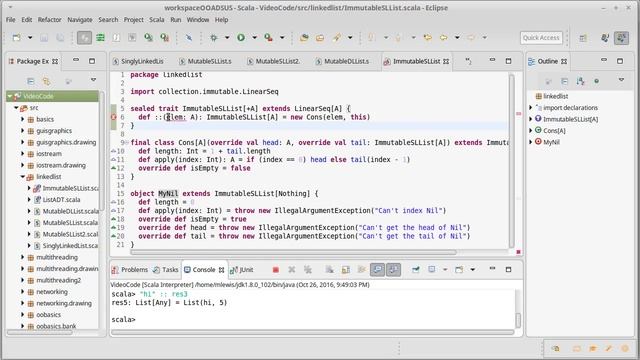Viewport: 640px width, 360px height.
Task: Show hidden editor tabs list
Action: pos(469,61)
